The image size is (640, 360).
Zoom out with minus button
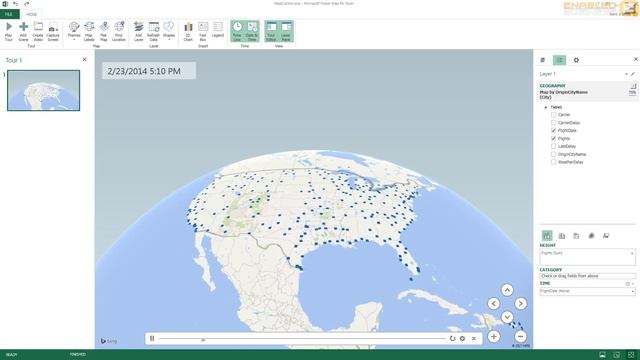520,337
